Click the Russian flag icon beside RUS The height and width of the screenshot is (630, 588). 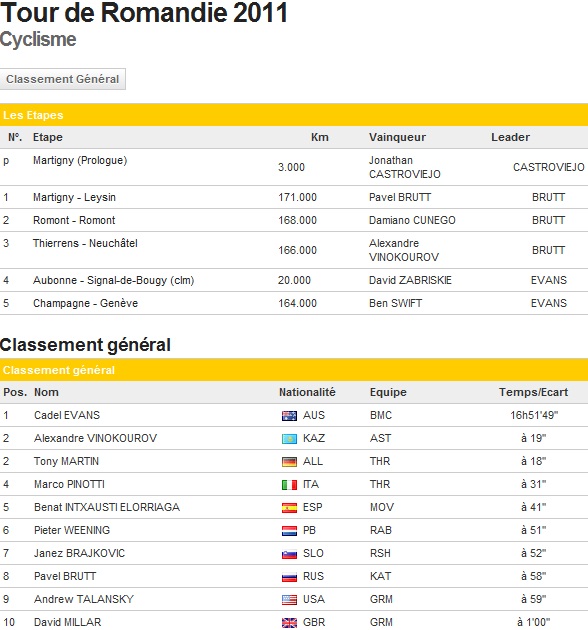289,577
